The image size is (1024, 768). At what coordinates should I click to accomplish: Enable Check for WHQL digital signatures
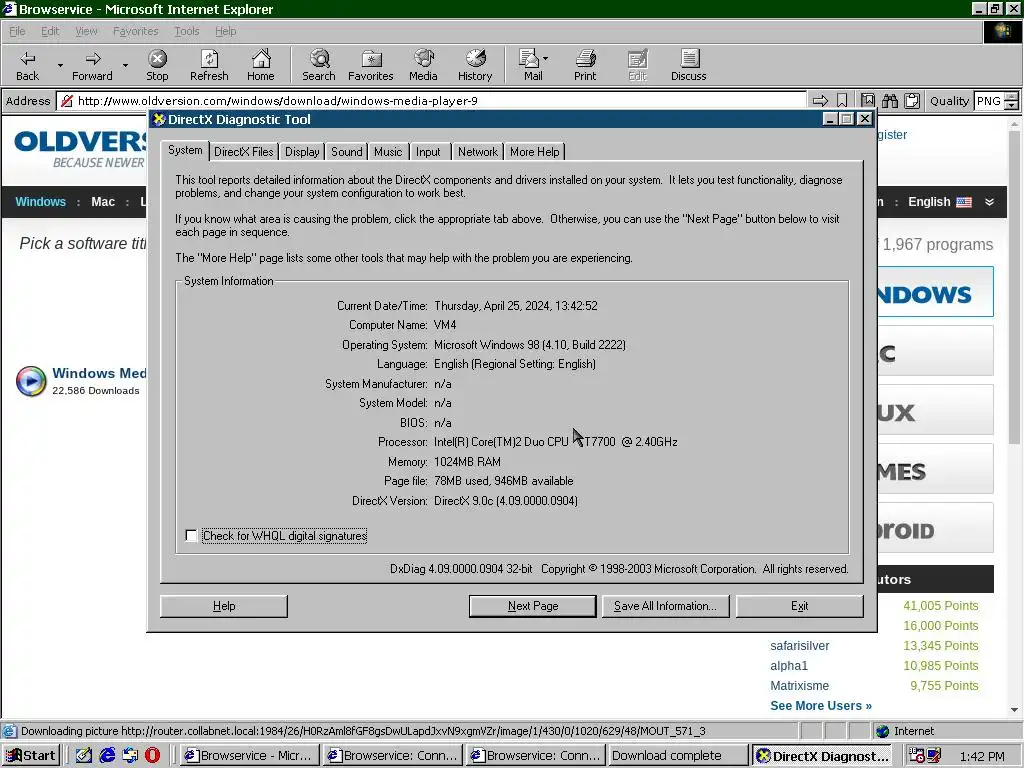pyautogui.click(x=191, y=536)
